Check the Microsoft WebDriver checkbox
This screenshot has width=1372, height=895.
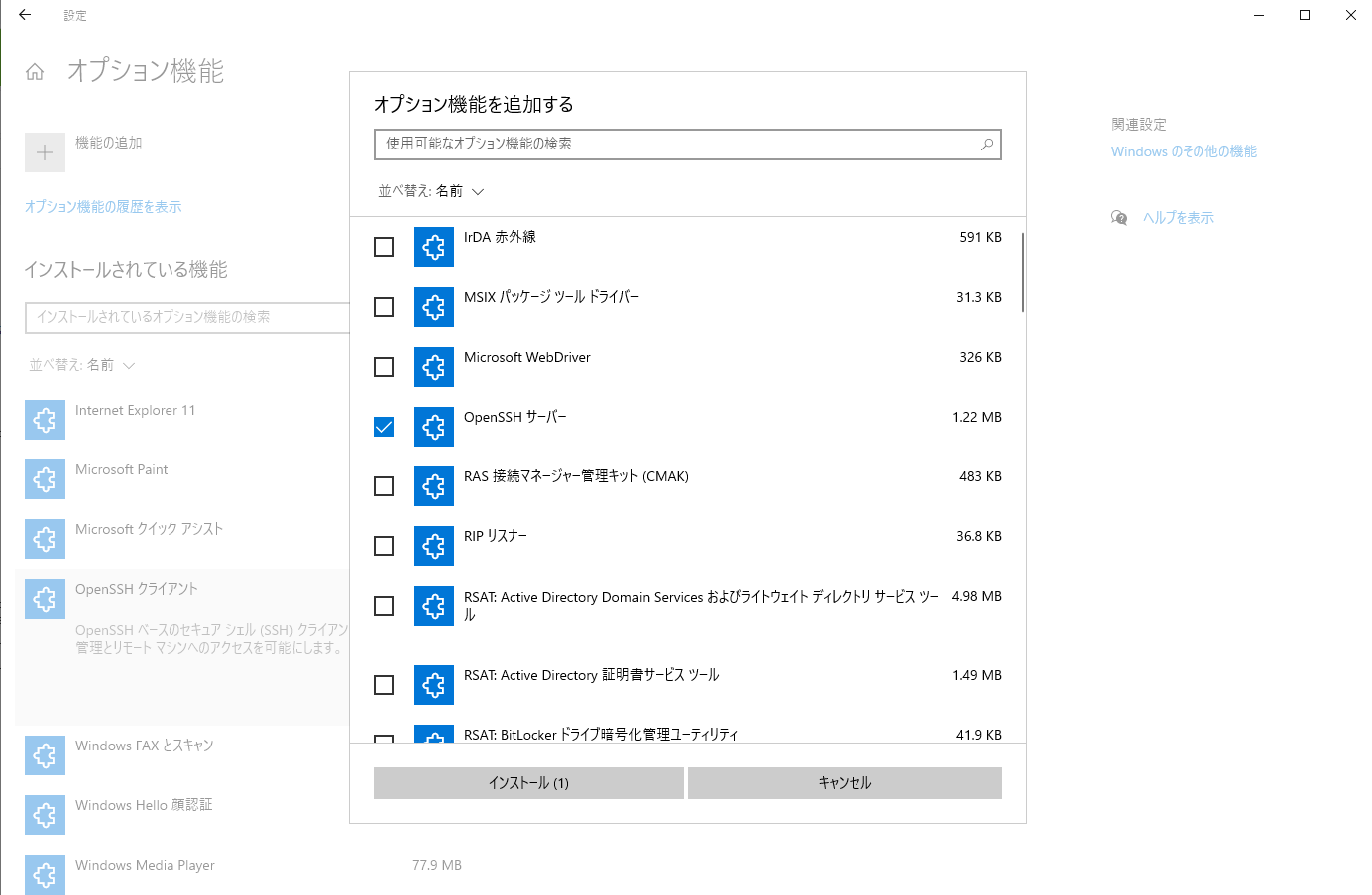pyautogui.click(x=384, y=367)
